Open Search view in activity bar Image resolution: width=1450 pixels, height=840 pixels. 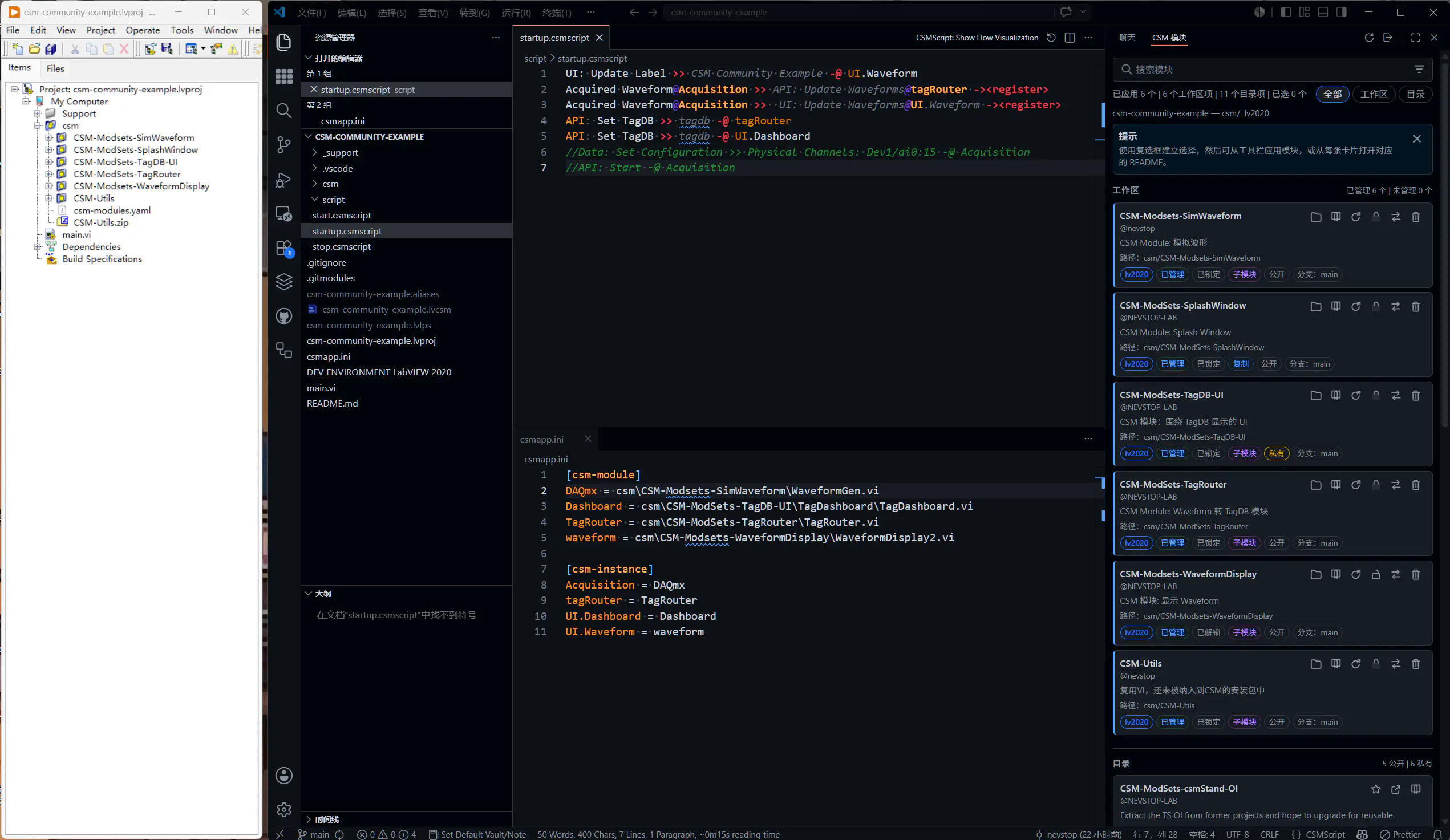(283, 111)
